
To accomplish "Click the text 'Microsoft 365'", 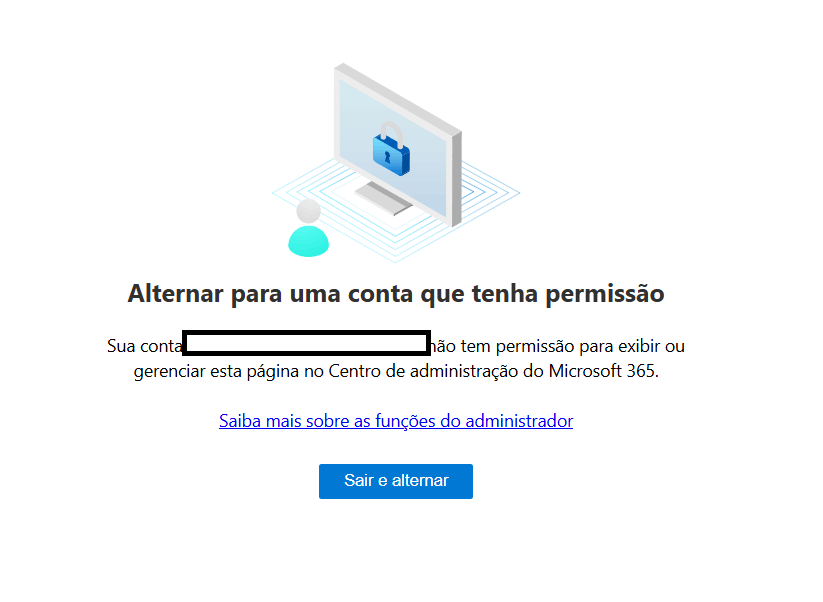I will tap(602, 371).
